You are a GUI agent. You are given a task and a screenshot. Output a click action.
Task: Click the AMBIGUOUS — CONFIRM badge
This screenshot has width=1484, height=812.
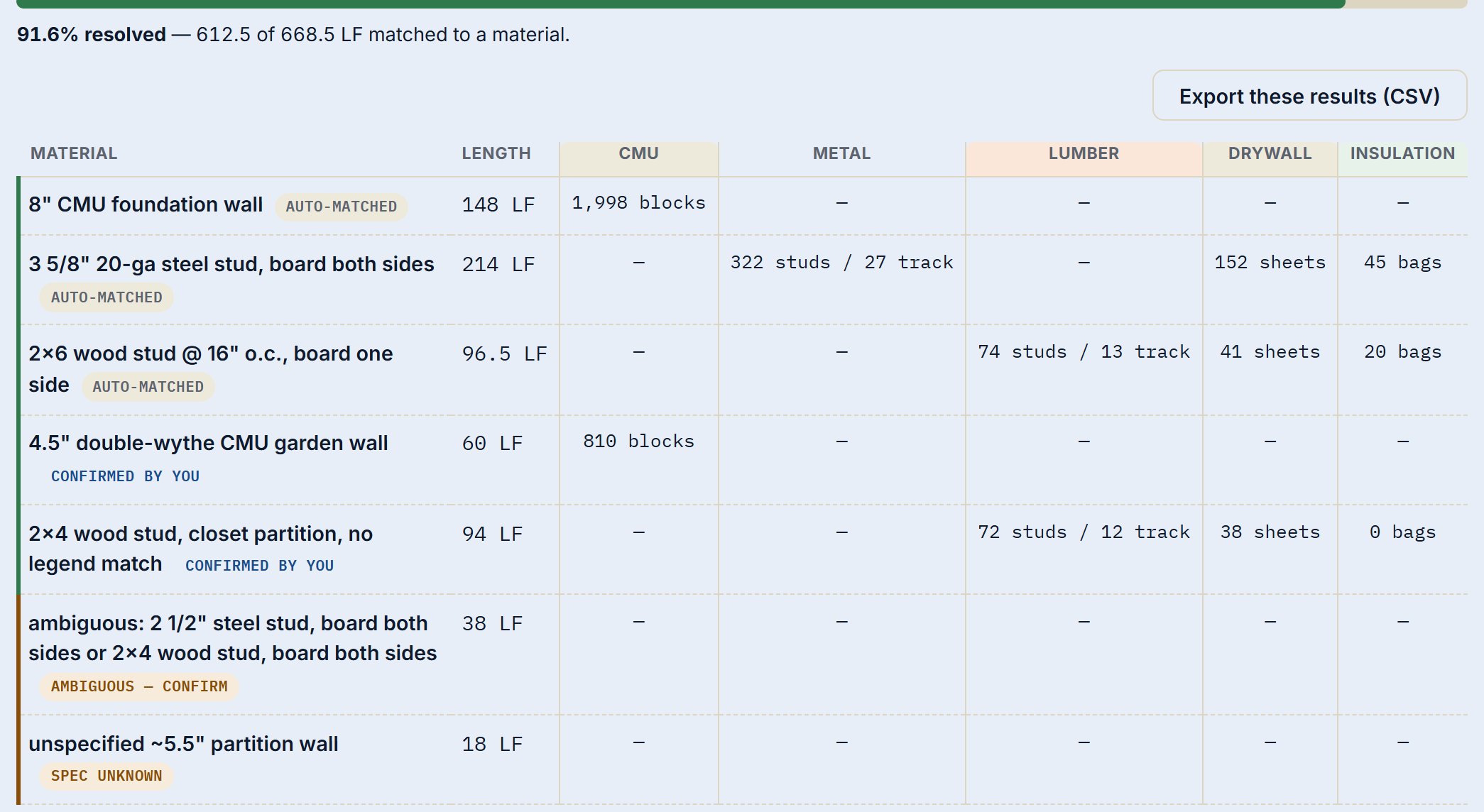pos(139,686)
